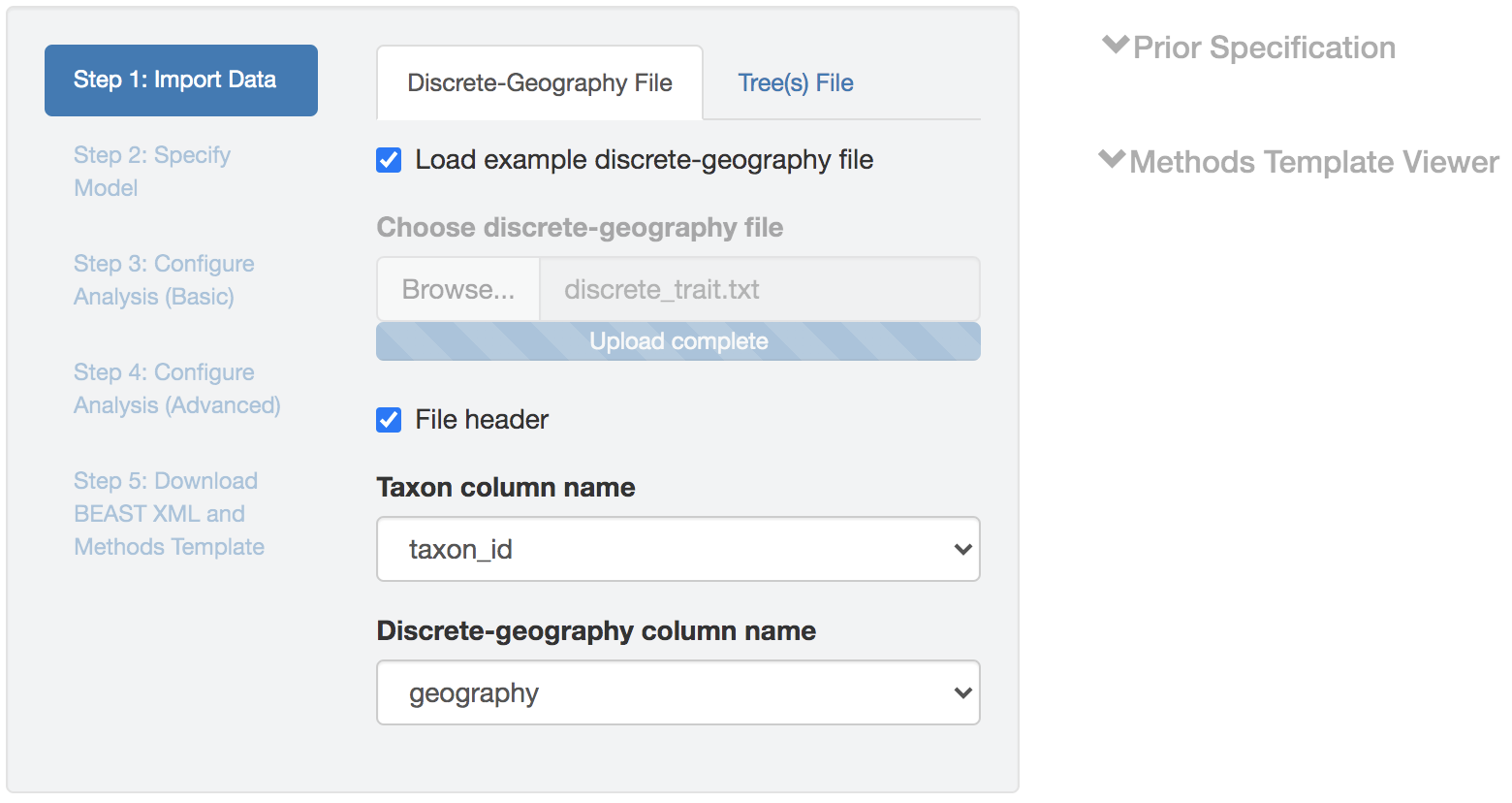Click the arrow on the taxon_id select box

[962, 549]
